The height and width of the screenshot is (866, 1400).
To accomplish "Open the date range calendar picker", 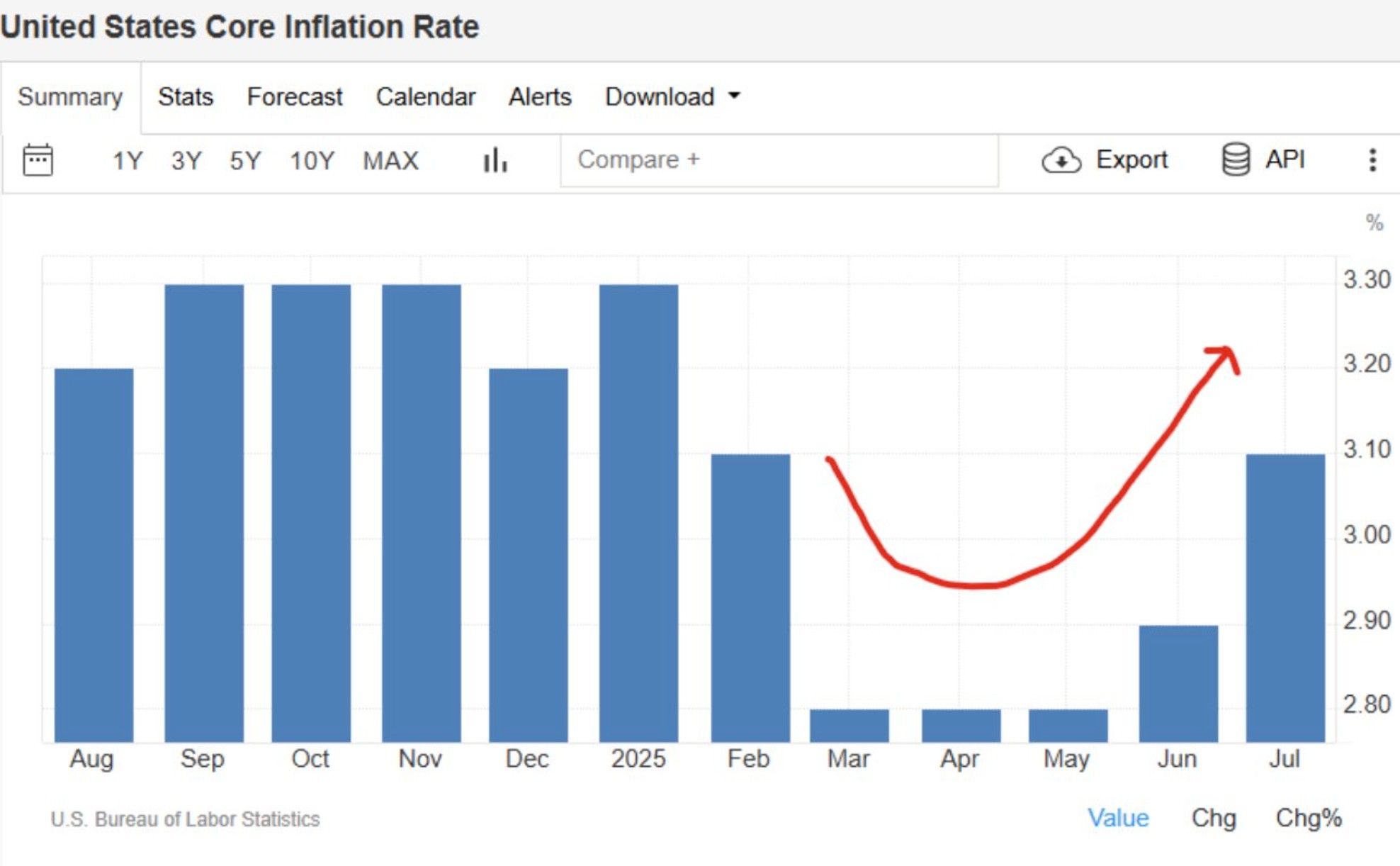I will (39, 160).
